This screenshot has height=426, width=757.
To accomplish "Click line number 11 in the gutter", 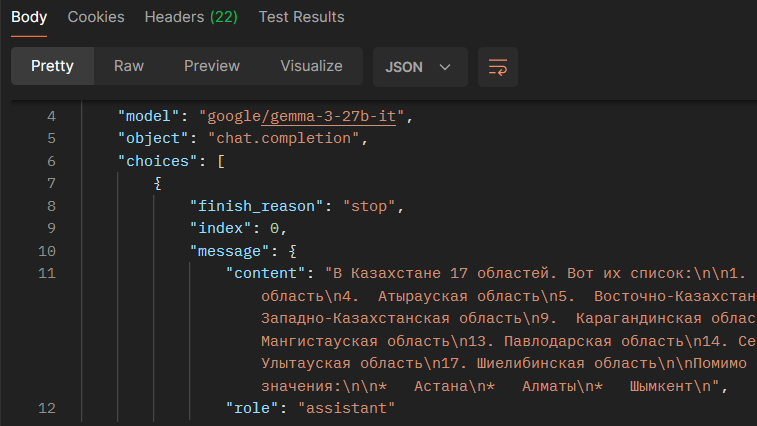I will pos(47,272).
